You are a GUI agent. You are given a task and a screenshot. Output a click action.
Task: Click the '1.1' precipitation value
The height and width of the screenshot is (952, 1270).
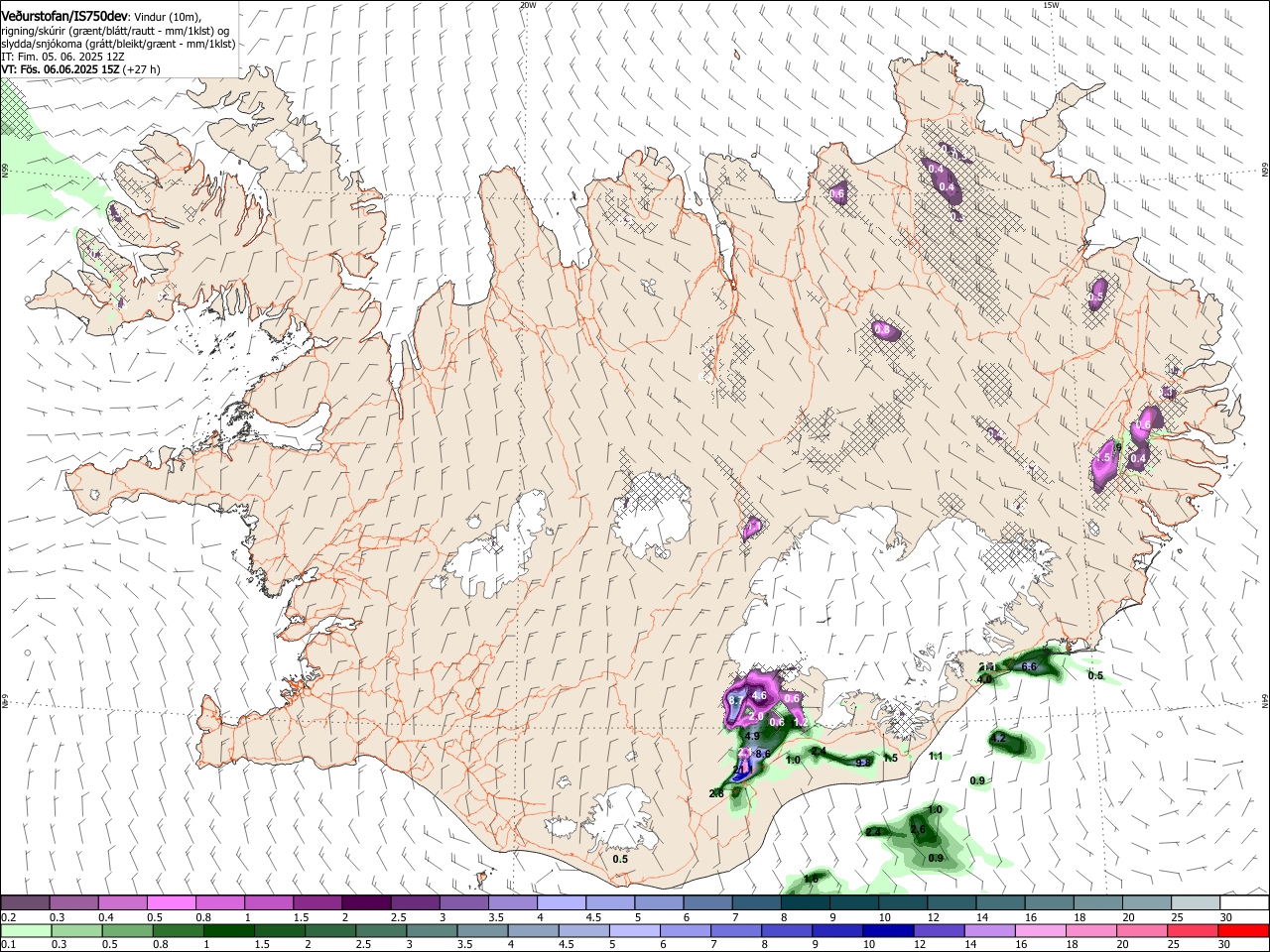coord(936,756)
